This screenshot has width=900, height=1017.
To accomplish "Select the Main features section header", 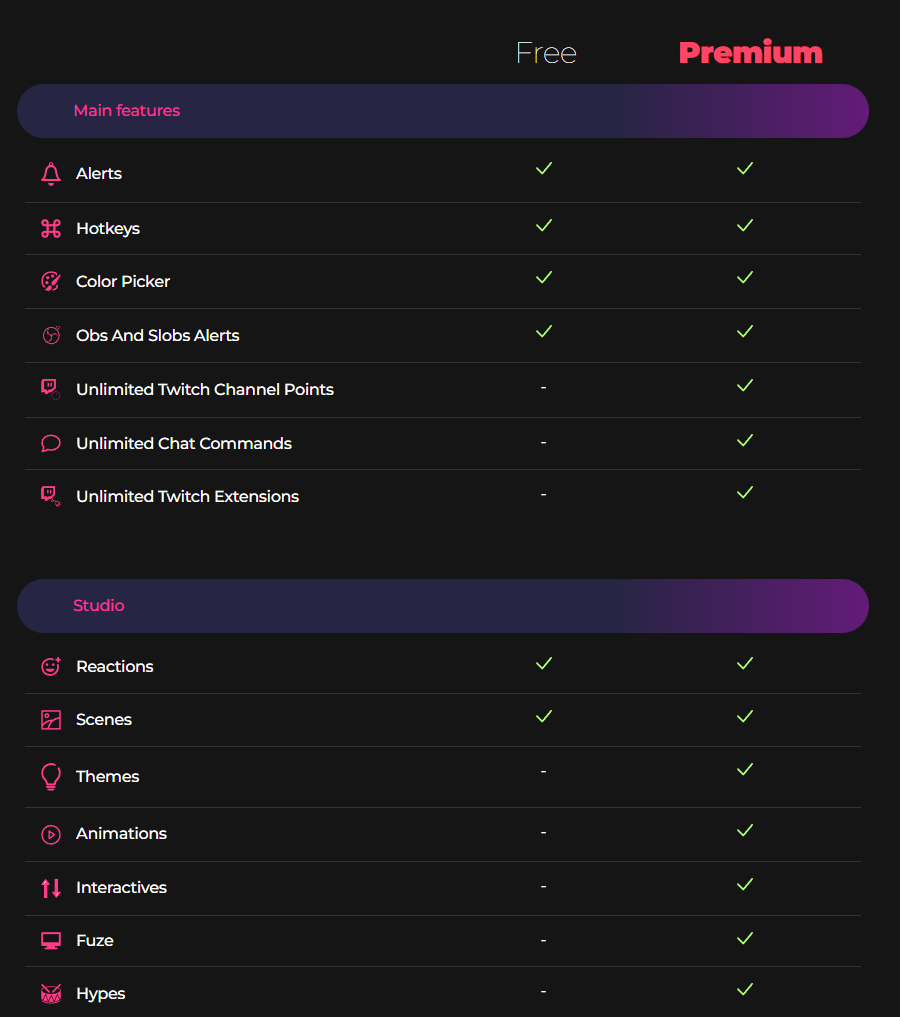I will pos(443,111).
